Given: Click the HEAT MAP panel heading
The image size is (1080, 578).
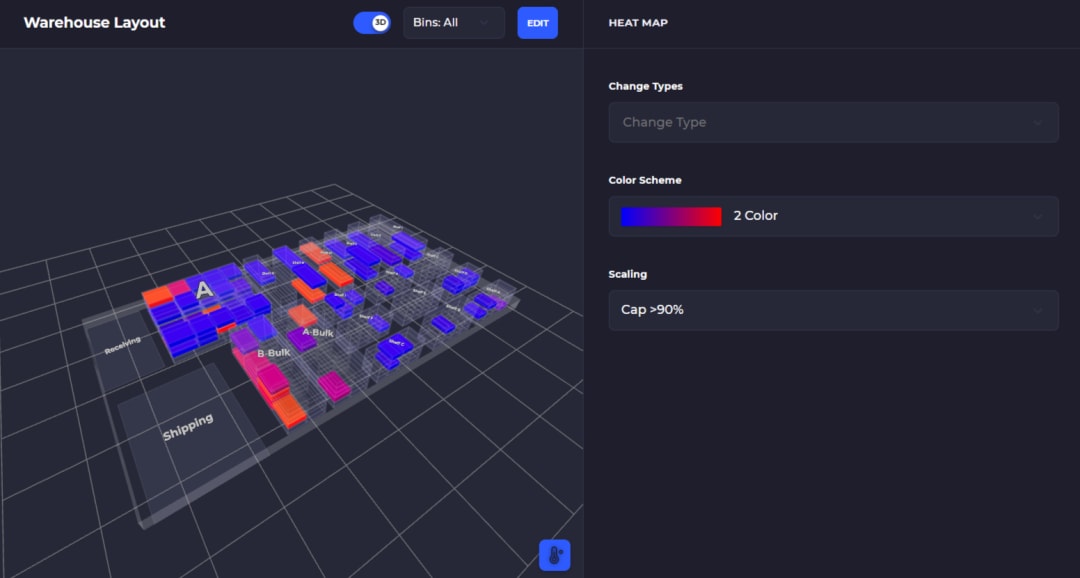Looking at the screenshot, I should (638, 23).
